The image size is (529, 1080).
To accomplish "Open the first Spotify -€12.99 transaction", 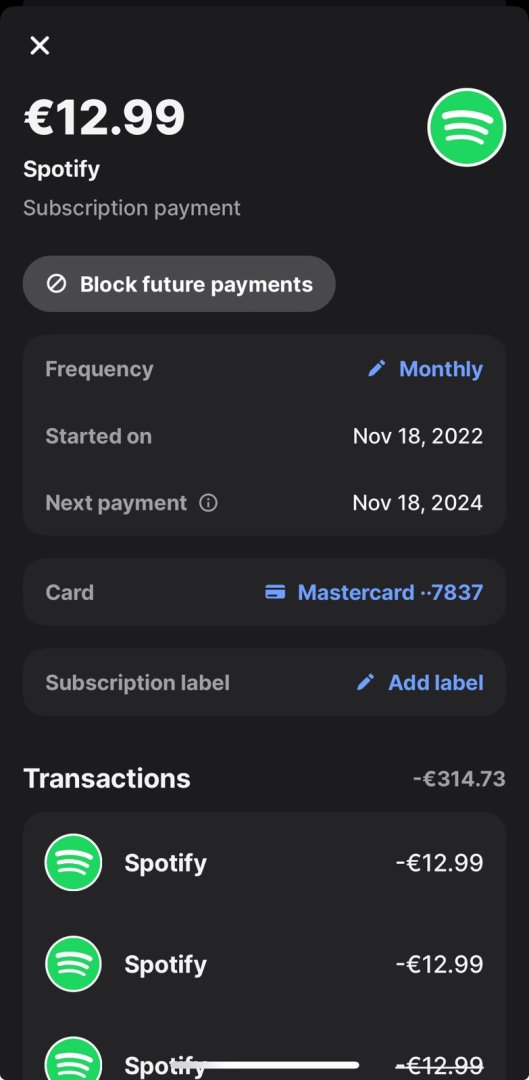I will 264,862.
